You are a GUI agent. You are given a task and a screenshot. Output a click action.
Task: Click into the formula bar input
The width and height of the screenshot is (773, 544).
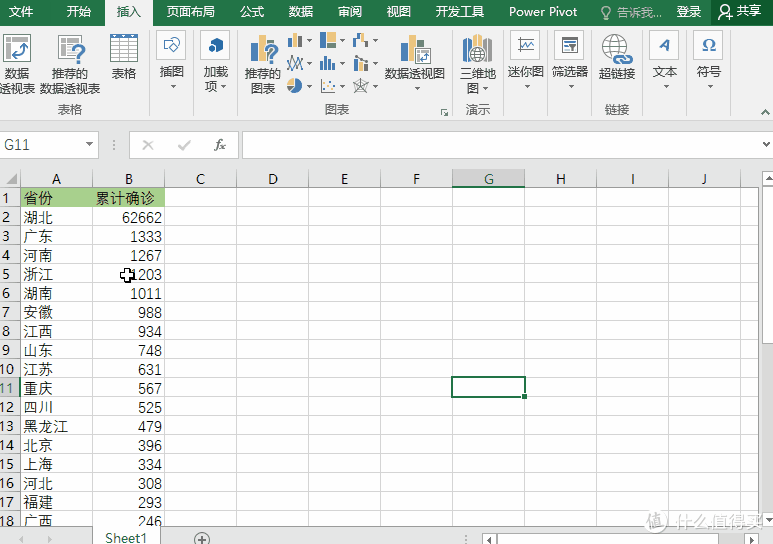tap(500, 145)
